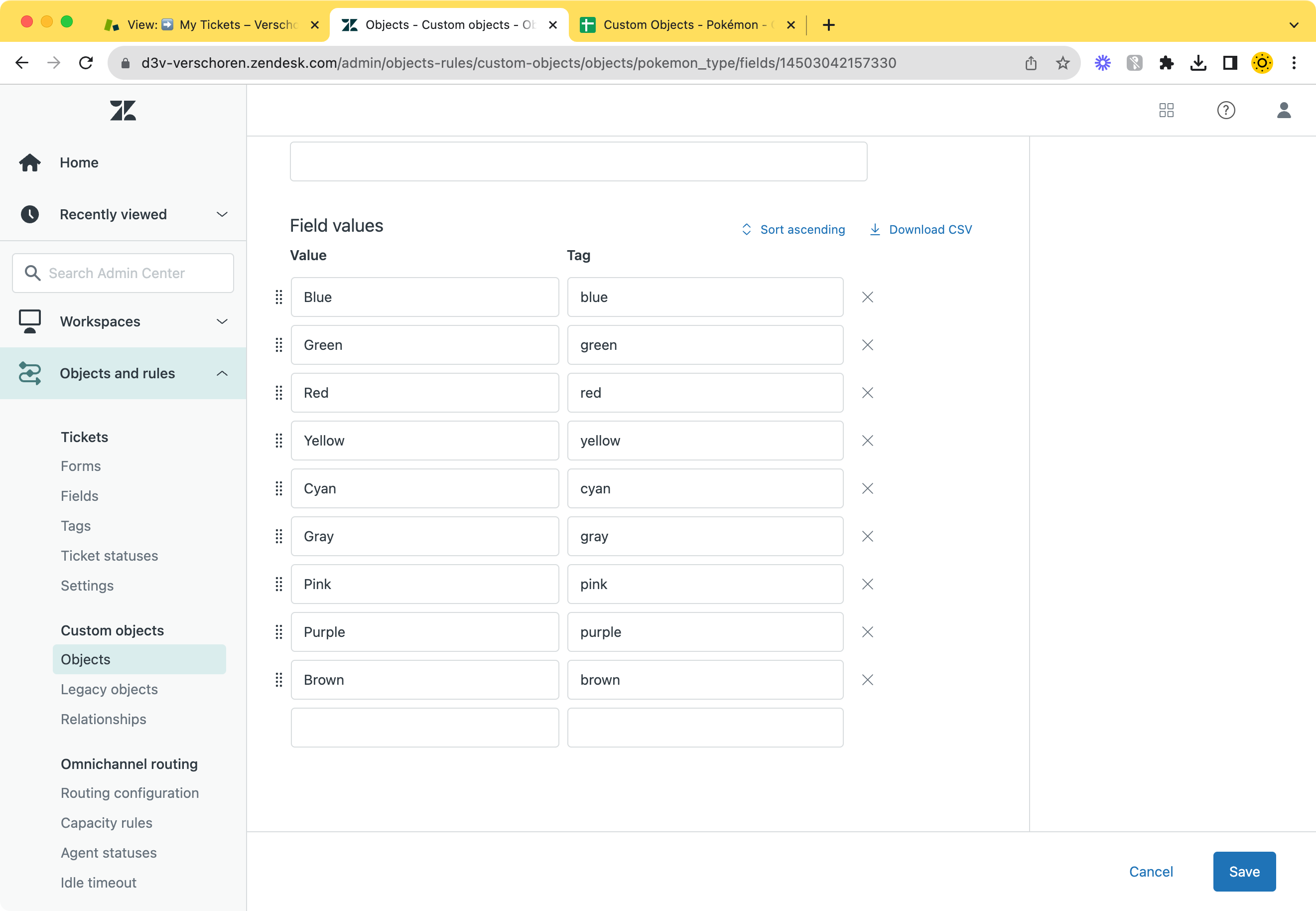Click the Sort ascending arrows icon

(746, 229)
